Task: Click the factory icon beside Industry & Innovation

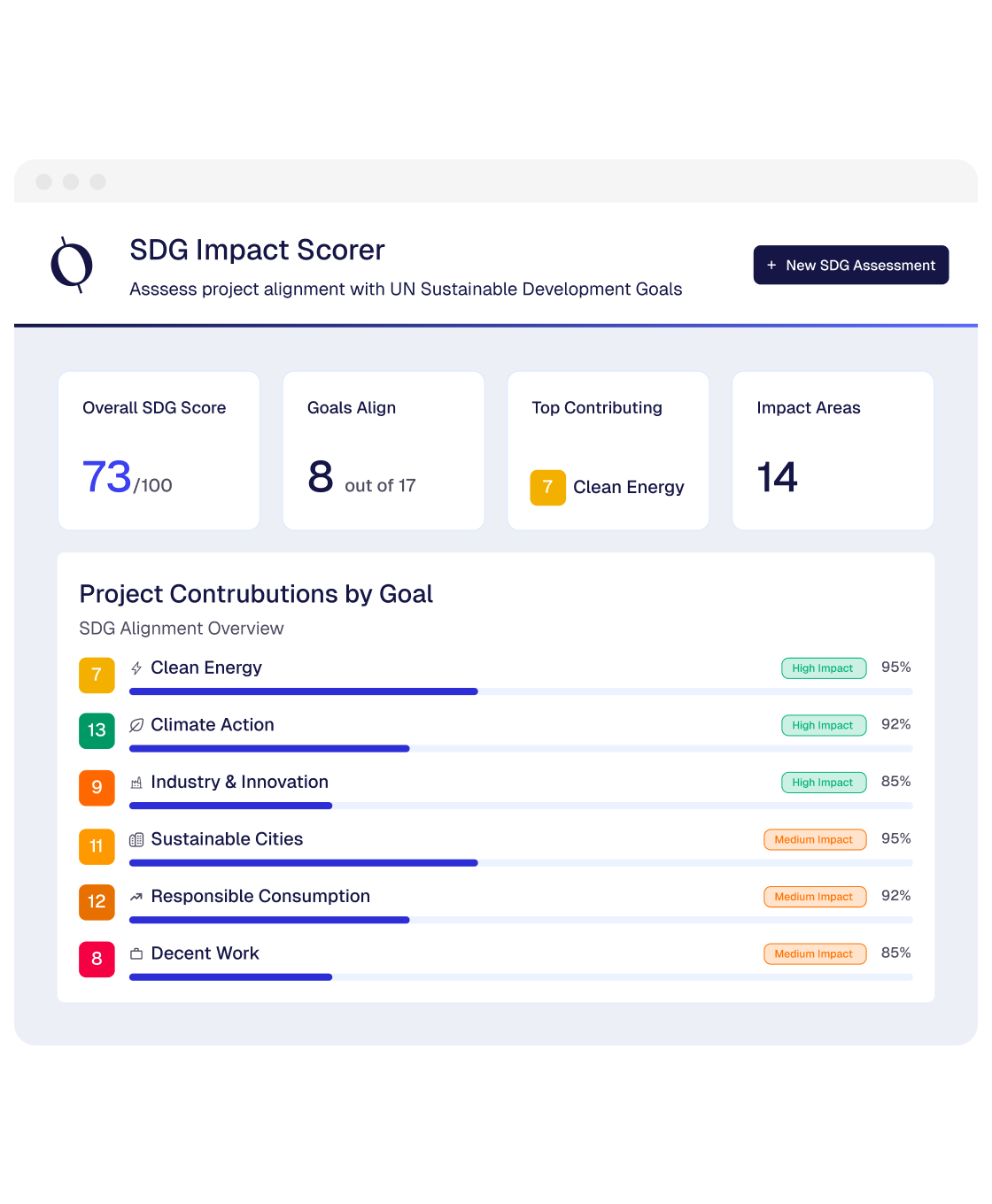Action: tap(136, 783)
